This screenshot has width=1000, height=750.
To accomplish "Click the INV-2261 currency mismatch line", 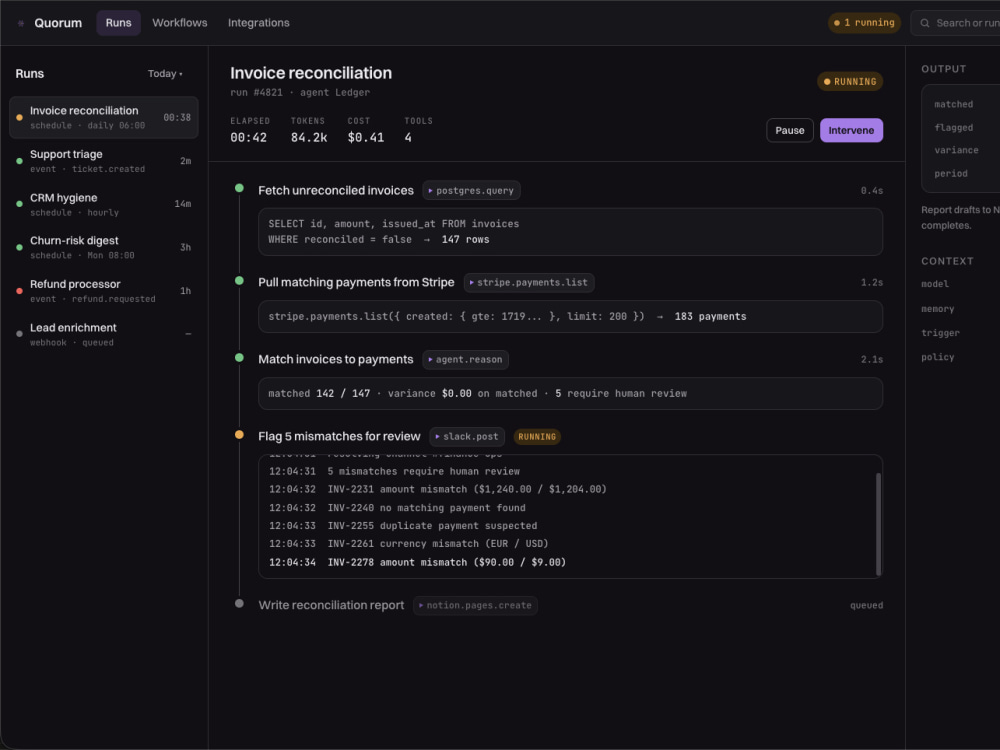I will [x=409, y=543].
